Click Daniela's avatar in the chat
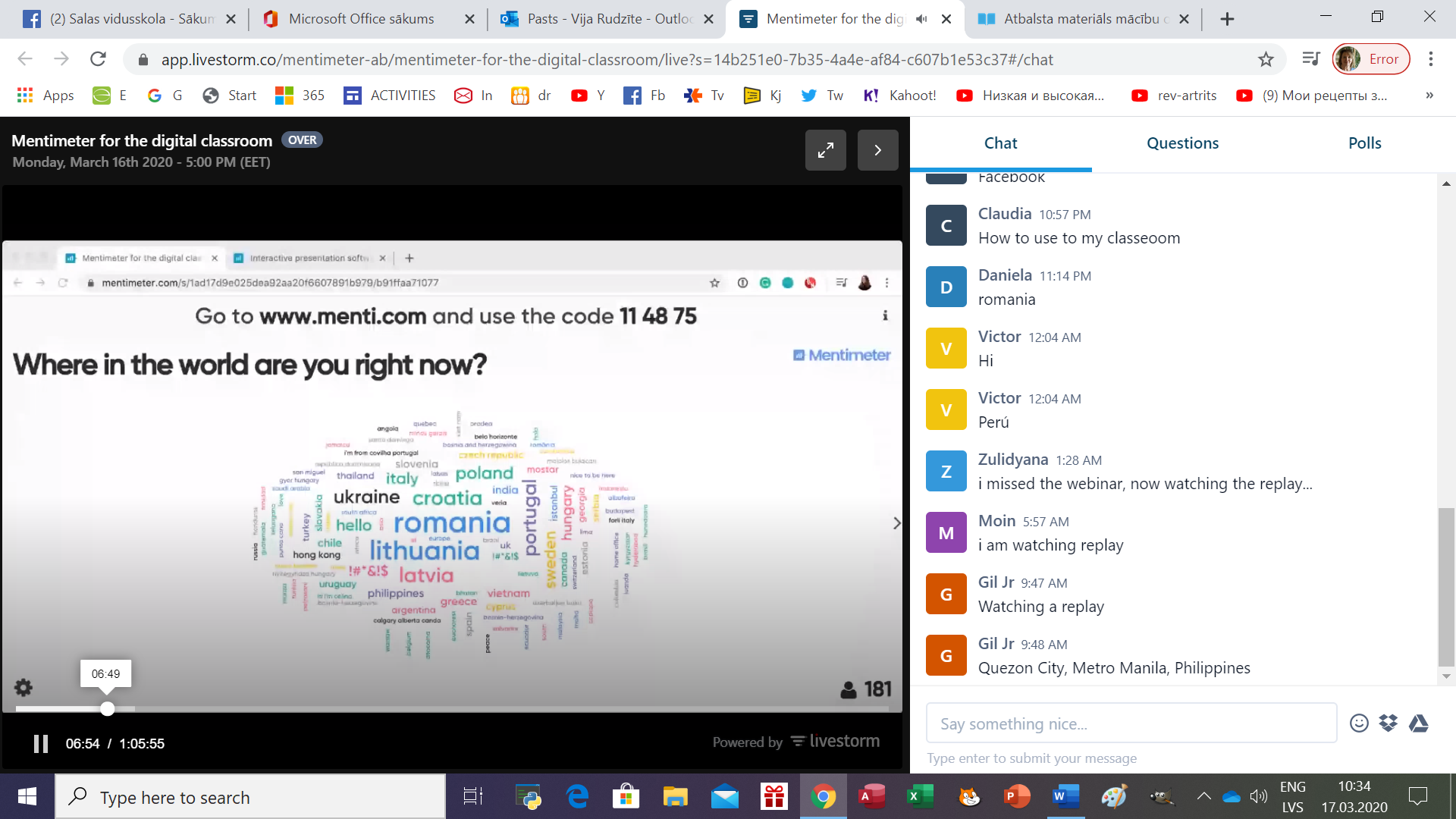 coord(946,287)
